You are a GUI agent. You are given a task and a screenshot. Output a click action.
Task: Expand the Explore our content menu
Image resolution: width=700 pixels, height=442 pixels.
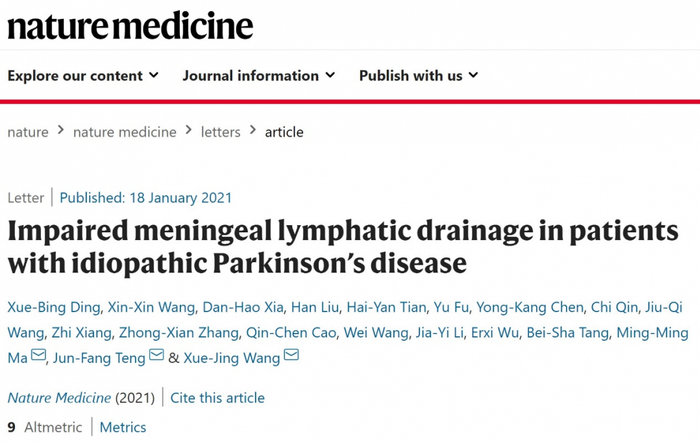click(83, 75)
